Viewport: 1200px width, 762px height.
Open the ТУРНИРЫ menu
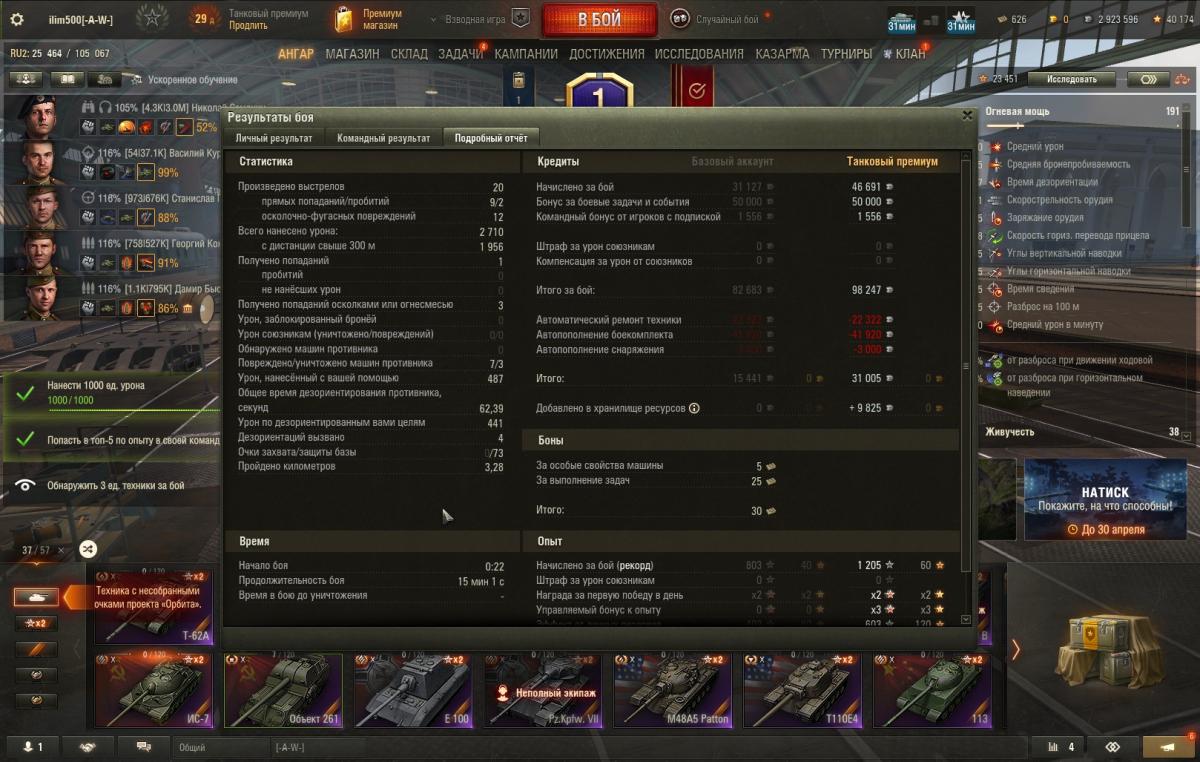point(846,54)
